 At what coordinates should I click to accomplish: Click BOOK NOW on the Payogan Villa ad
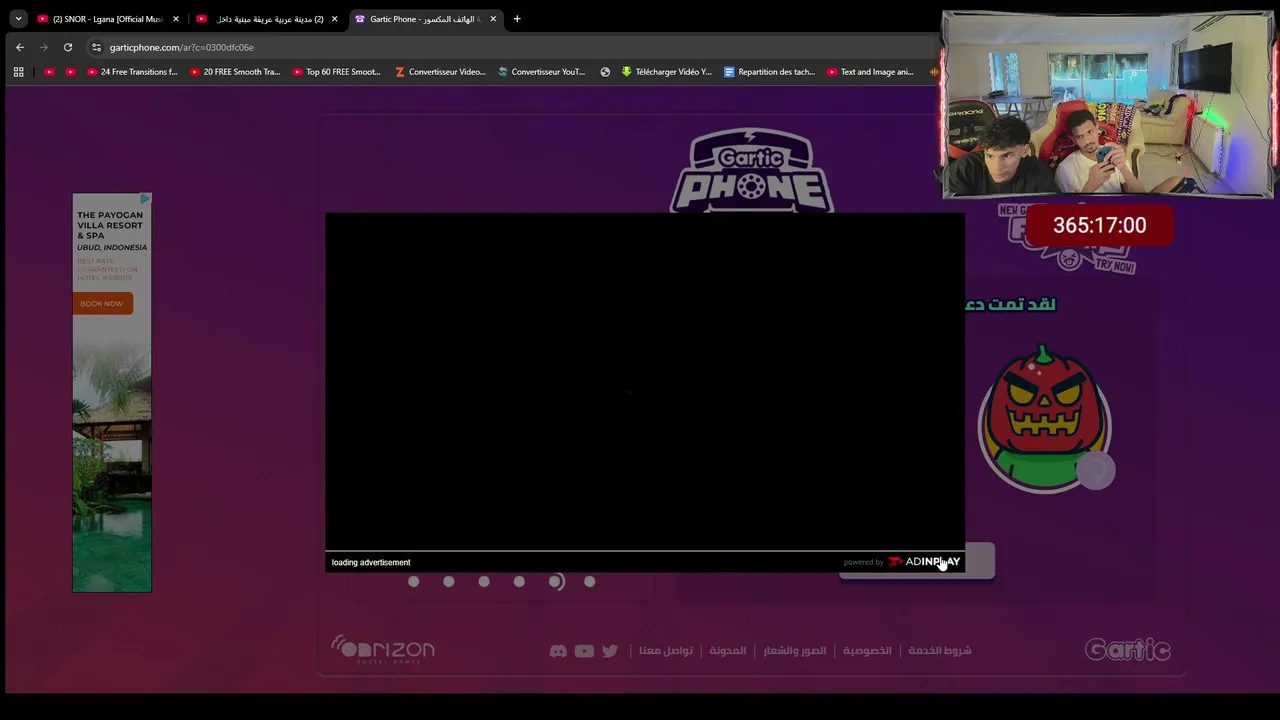click(102, 303)
